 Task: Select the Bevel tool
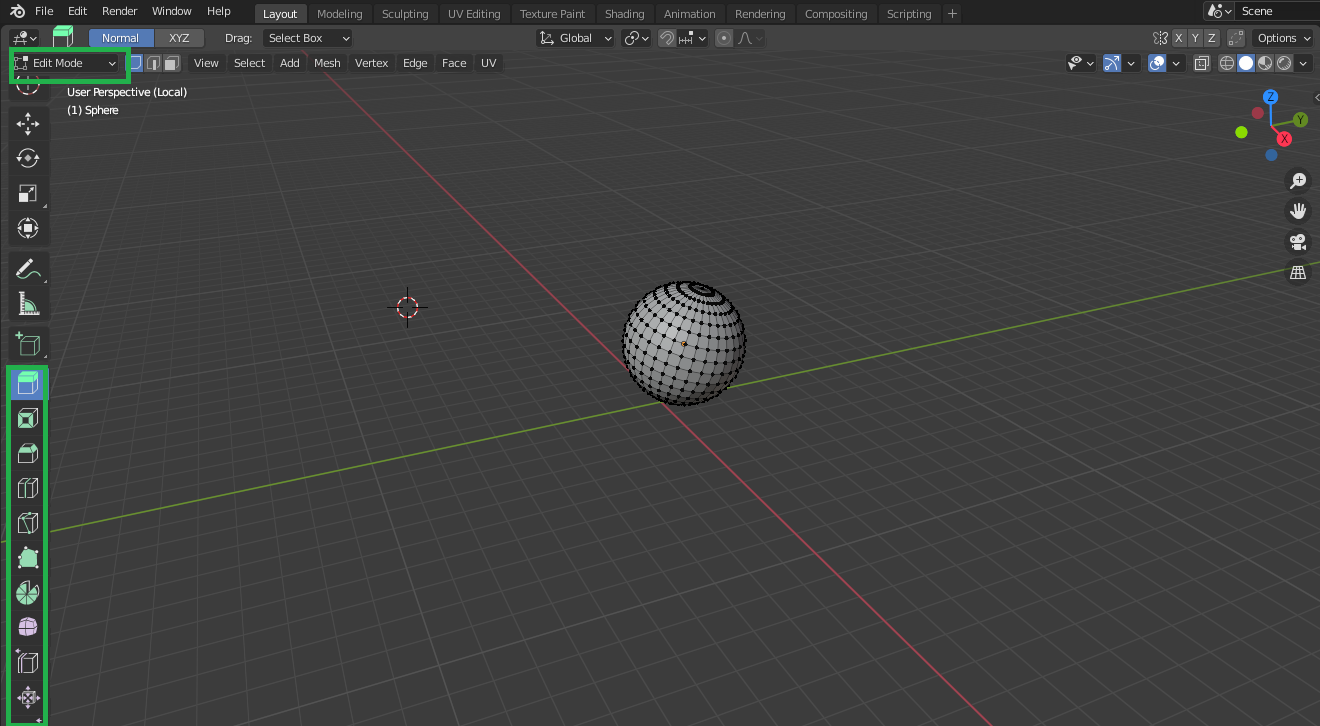coord(28,453)
